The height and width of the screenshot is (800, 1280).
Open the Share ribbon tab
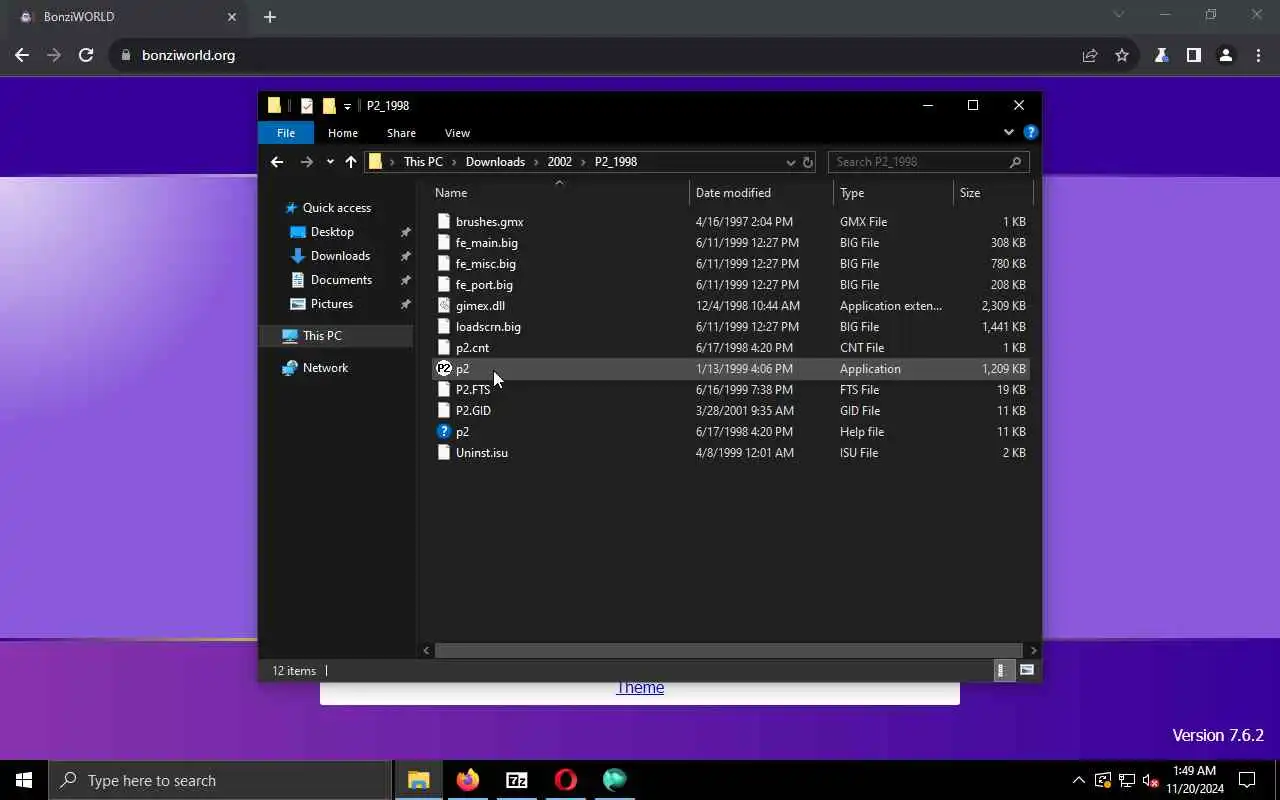(x=401, y=133)
